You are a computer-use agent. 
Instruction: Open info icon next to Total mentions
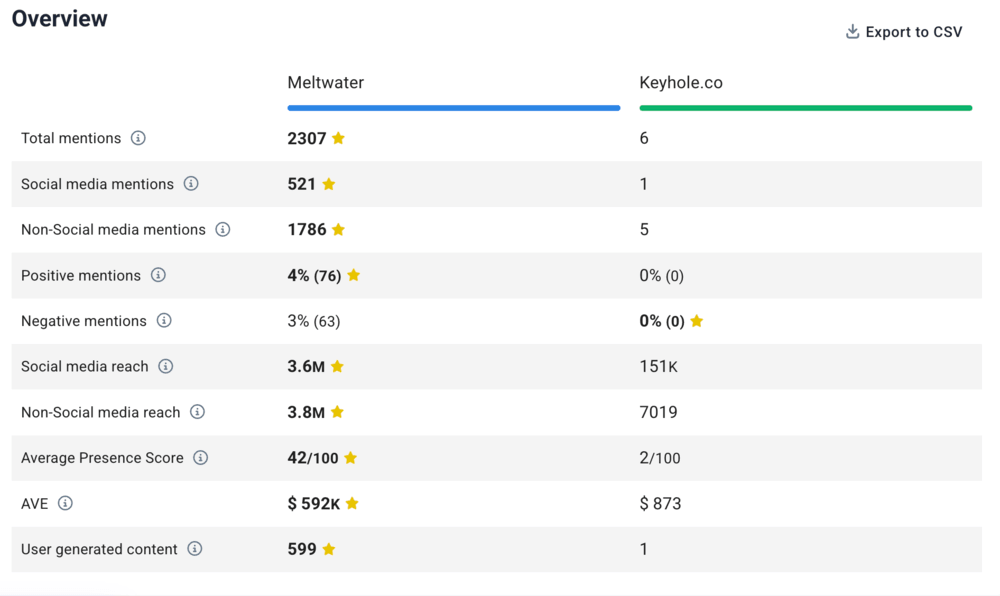tap(138, 138)
